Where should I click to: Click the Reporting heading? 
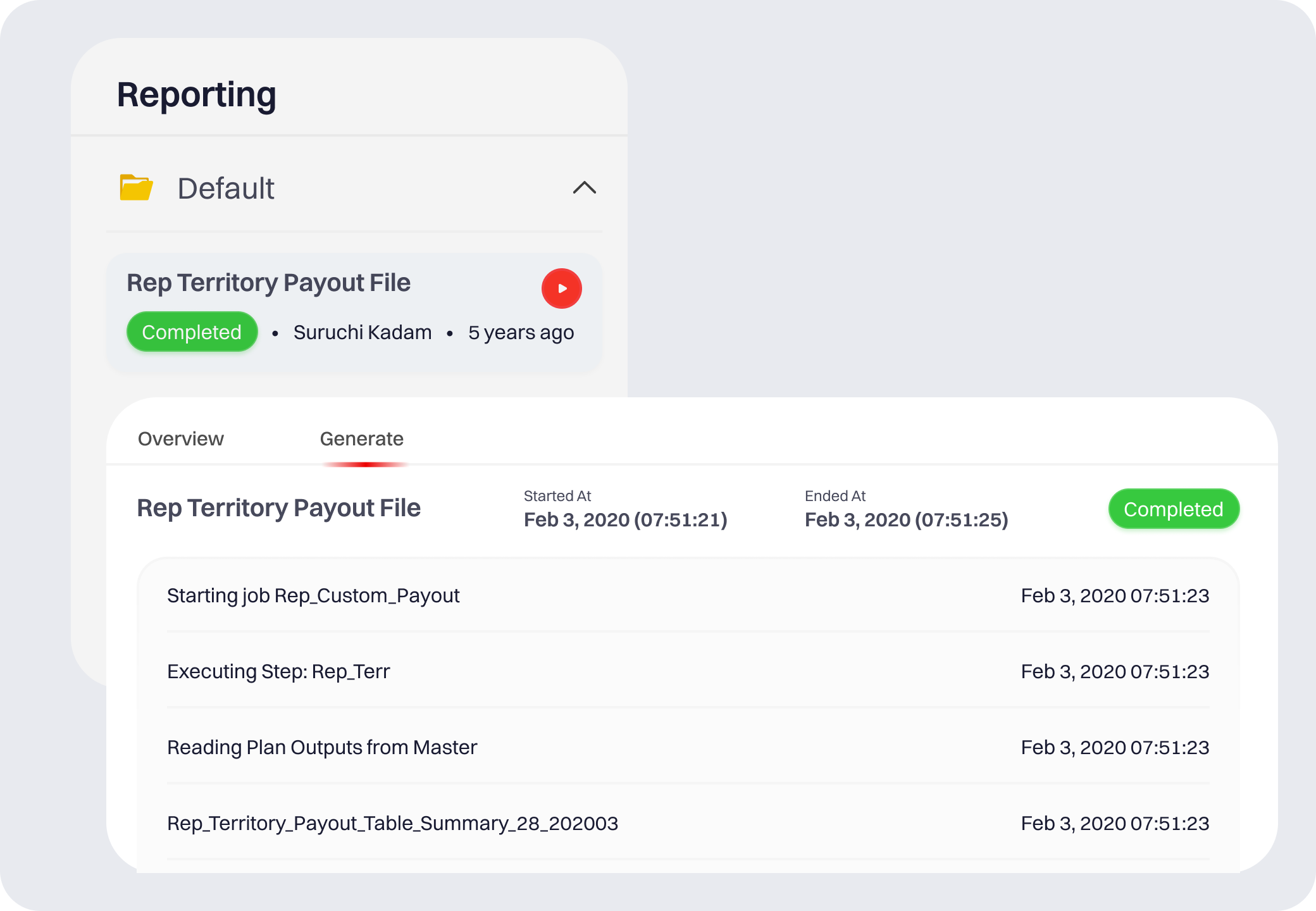pos(196,95)
